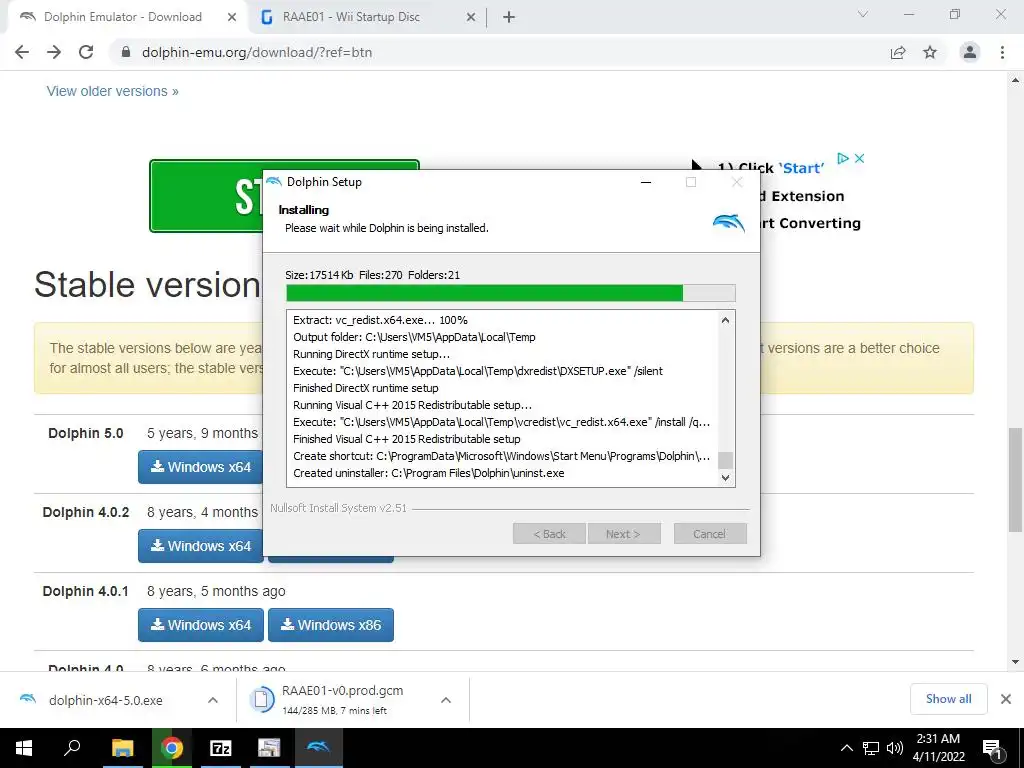This screenshot has width=1024, height=768.
Task: Click the installer taskbar icon beside 7-Zip
Action: [269, 748]
